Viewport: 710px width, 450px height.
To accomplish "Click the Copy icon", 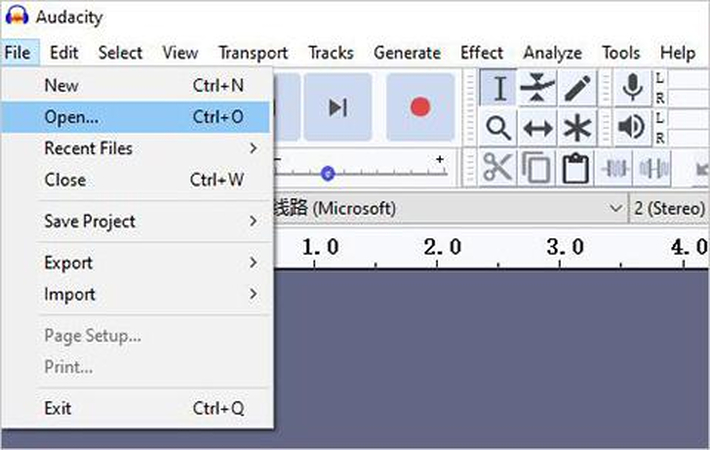I will coord(537,167).
